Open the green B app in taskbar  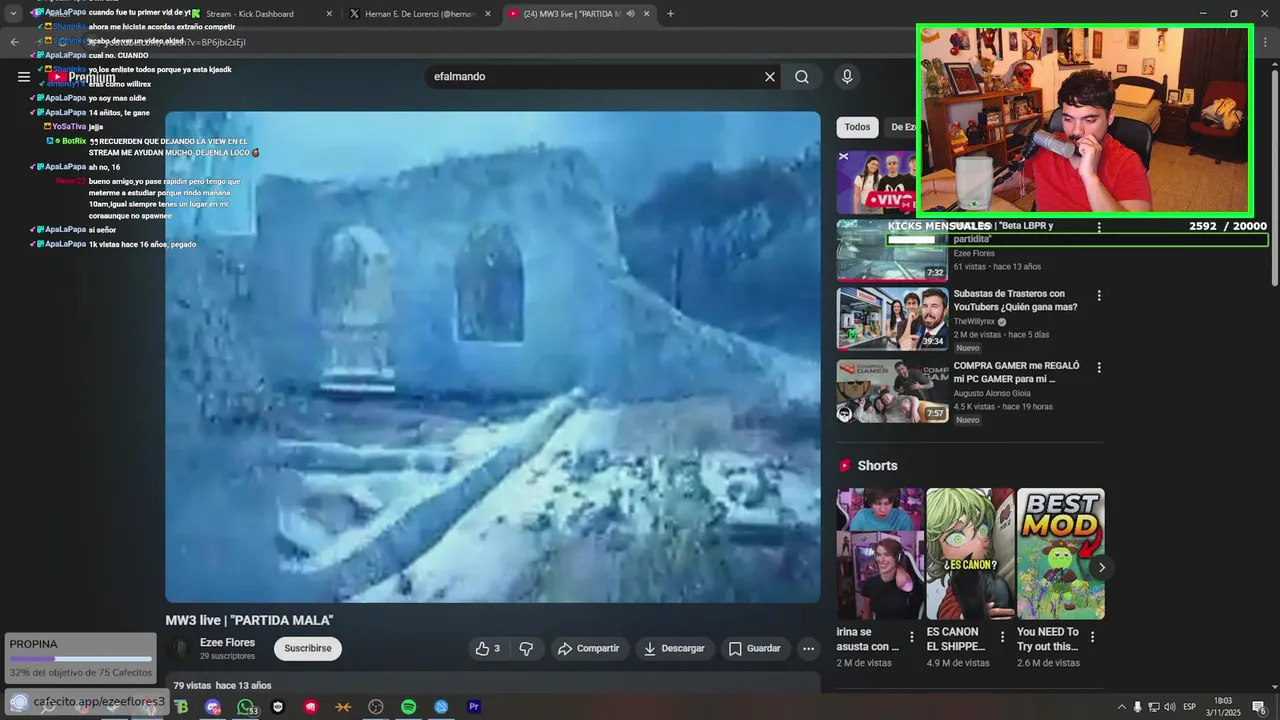point(181,707)
